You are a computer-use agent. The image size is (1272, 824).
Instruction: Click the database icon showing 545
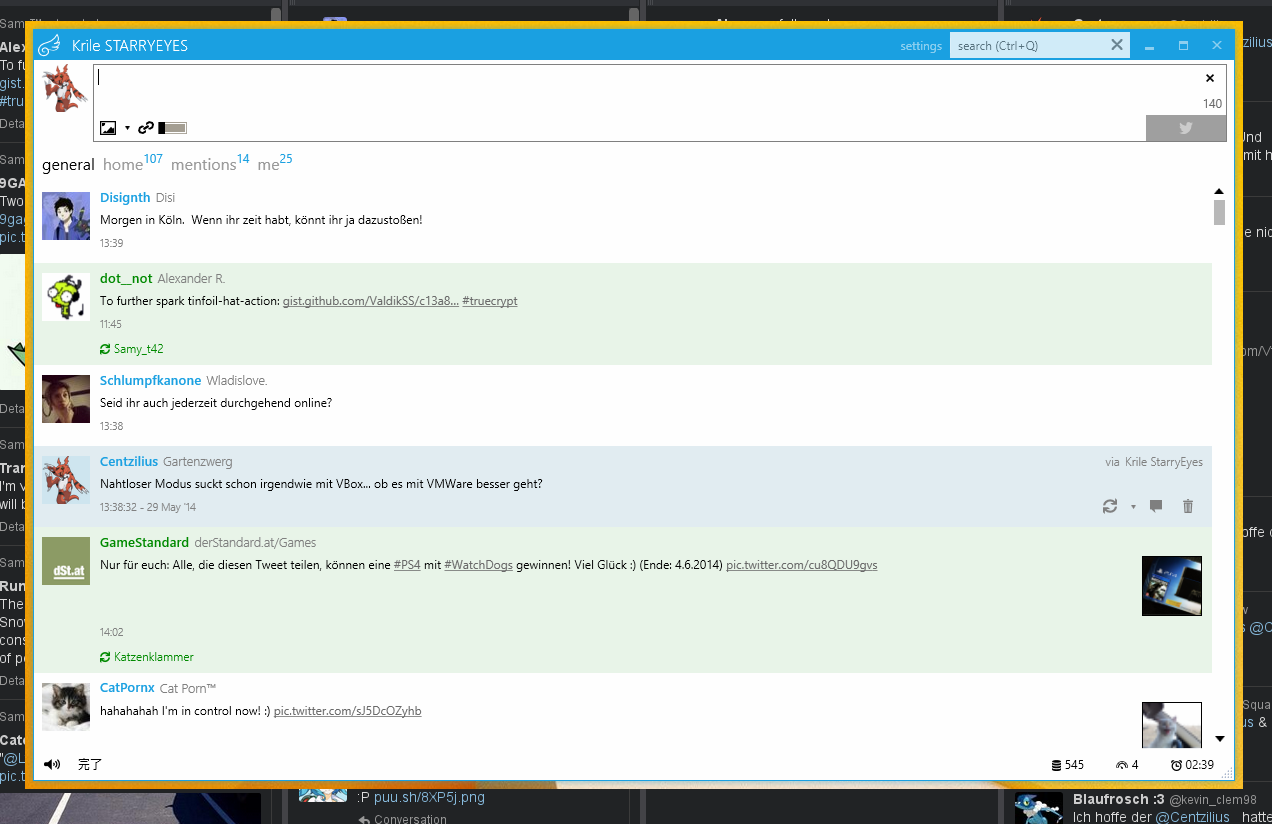point(1056,765)
